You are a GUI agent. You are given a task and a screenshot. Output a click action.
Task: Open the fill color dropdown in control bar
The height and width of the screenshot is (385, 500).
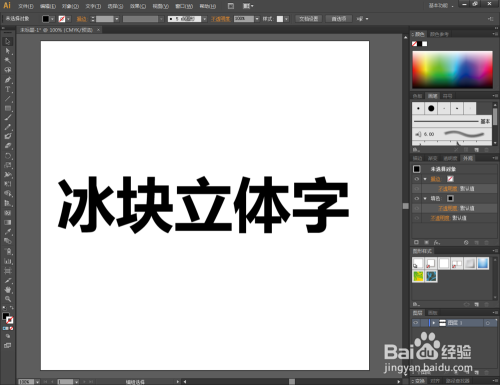point(52,19)
